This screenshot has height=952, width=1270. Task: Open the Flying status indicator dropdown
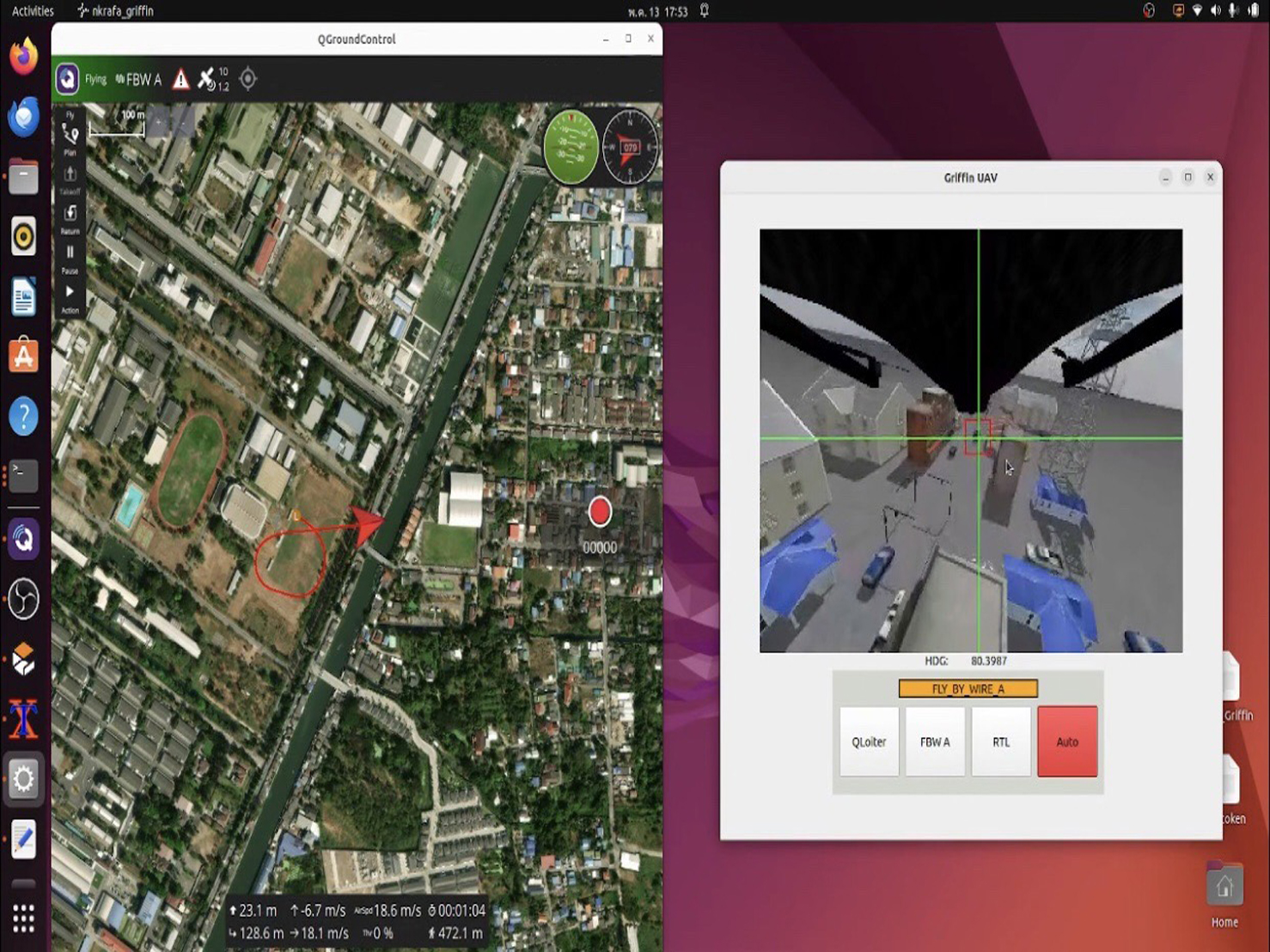click(x=95, y=79)
